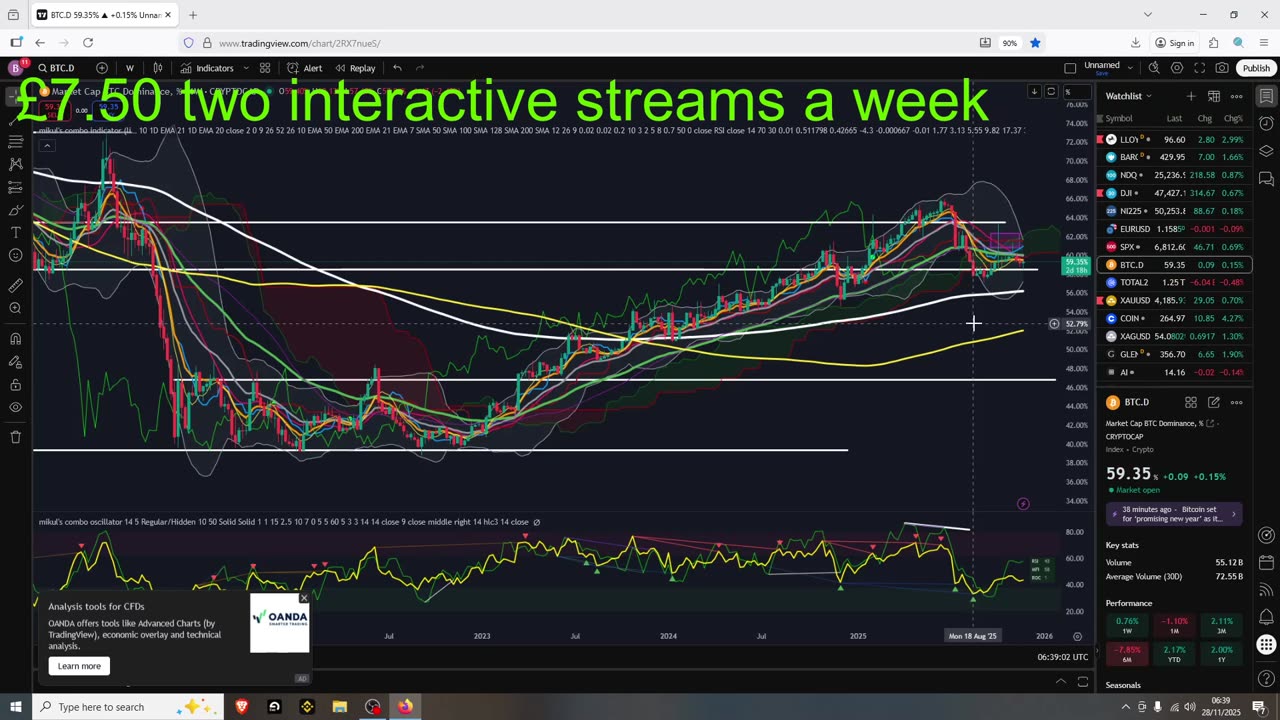The image size is (1280, 720).
Task: Open the candlestick chart style selector
Action: (x=158, y=68)
